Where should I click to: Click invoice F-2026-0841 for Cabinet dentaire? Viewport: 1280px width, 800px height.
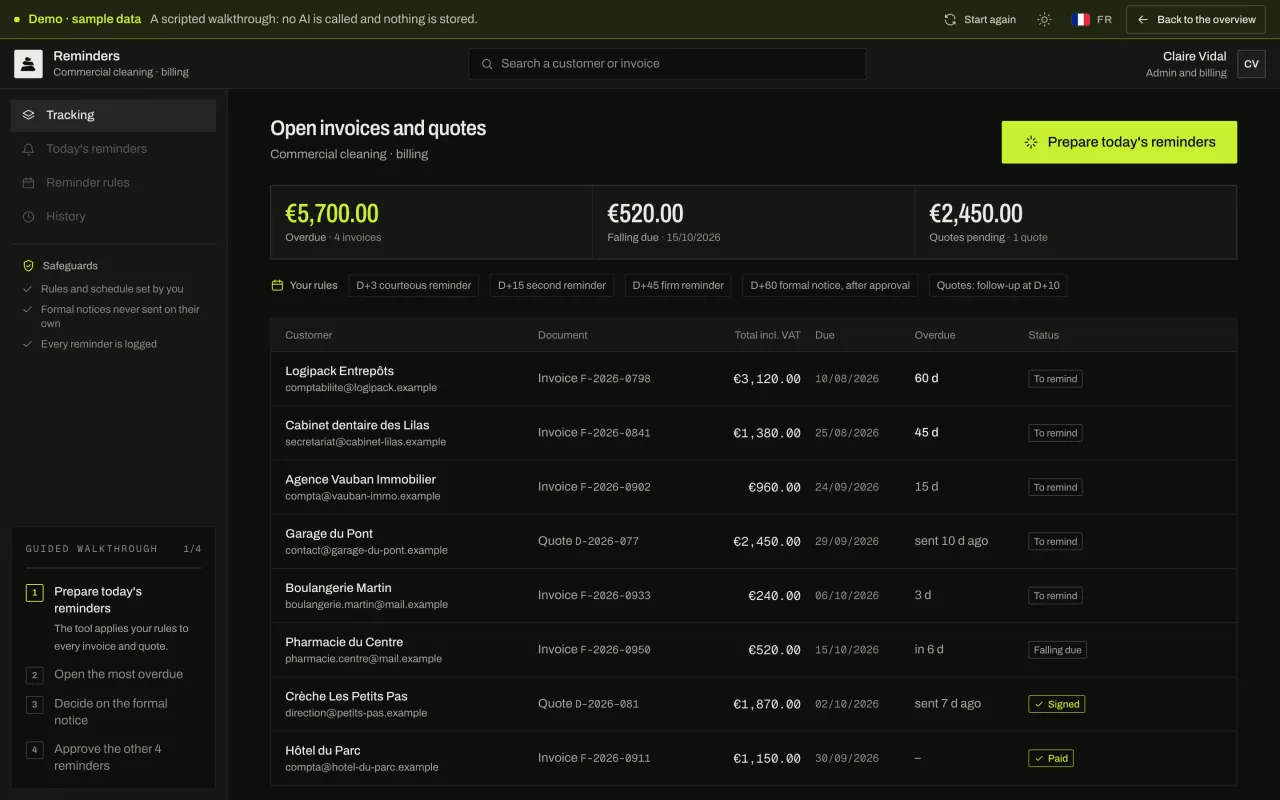[x=594, y=433]
